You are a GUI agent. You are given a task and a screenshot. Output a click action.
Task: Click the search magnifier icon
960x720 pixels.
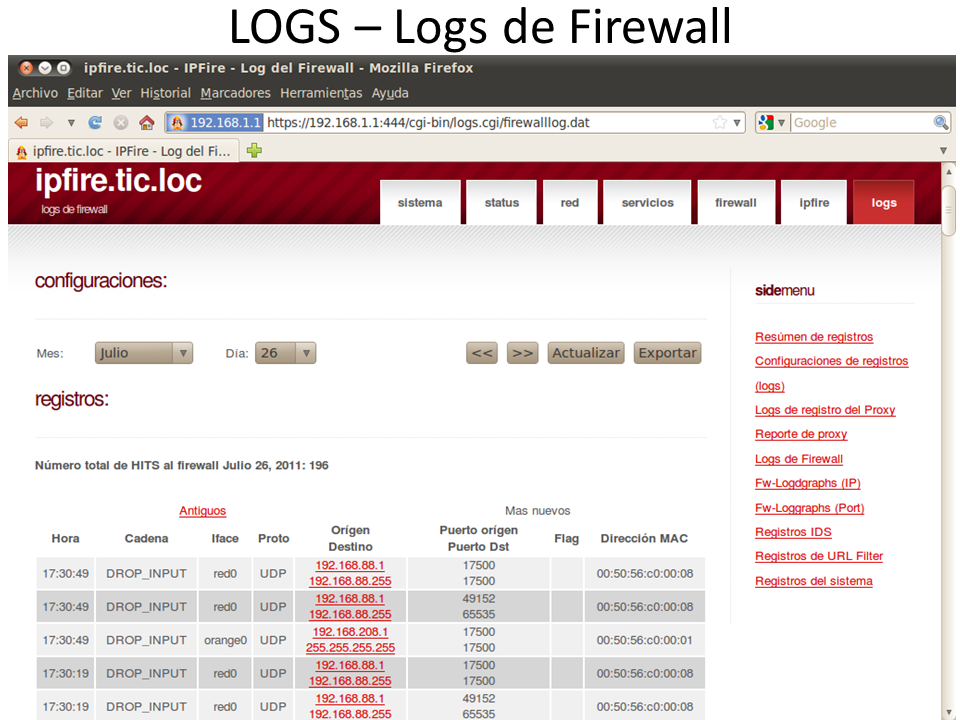tap(940, 123)
